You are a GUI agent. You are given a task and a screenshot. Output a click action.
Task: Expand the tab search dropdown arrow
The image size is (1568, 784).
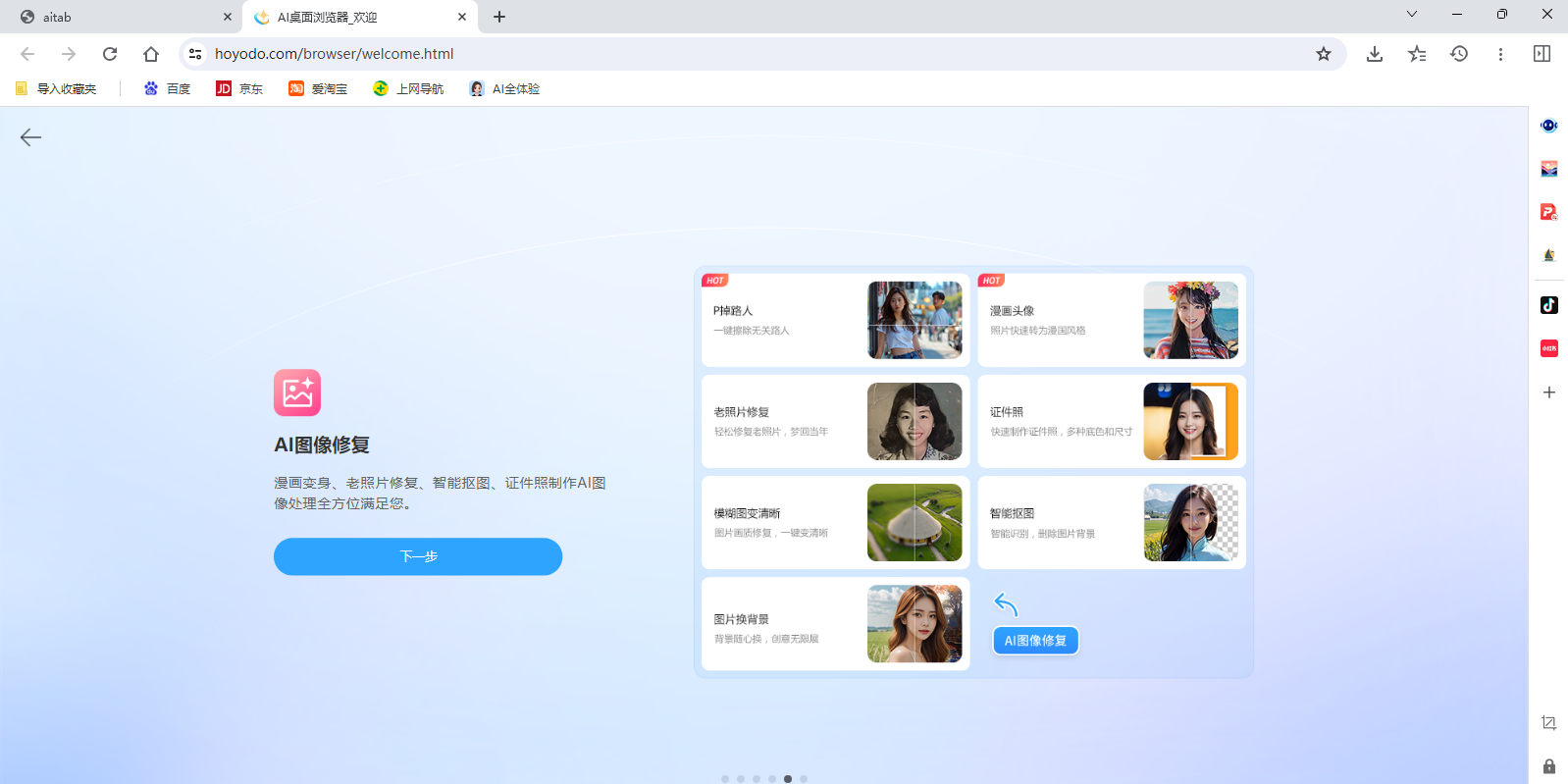pyautogui.click(x=1412, y=14)
